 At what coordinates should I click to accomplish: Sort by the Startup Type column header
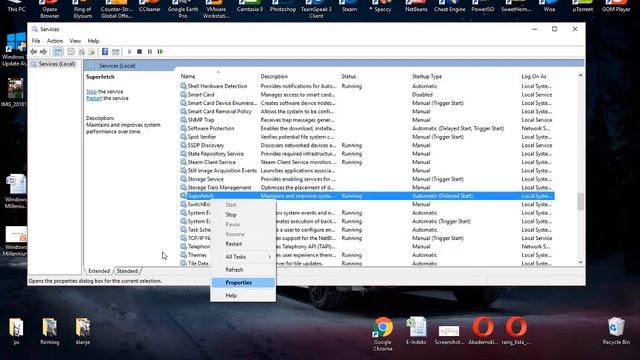(x=464, y=76)
